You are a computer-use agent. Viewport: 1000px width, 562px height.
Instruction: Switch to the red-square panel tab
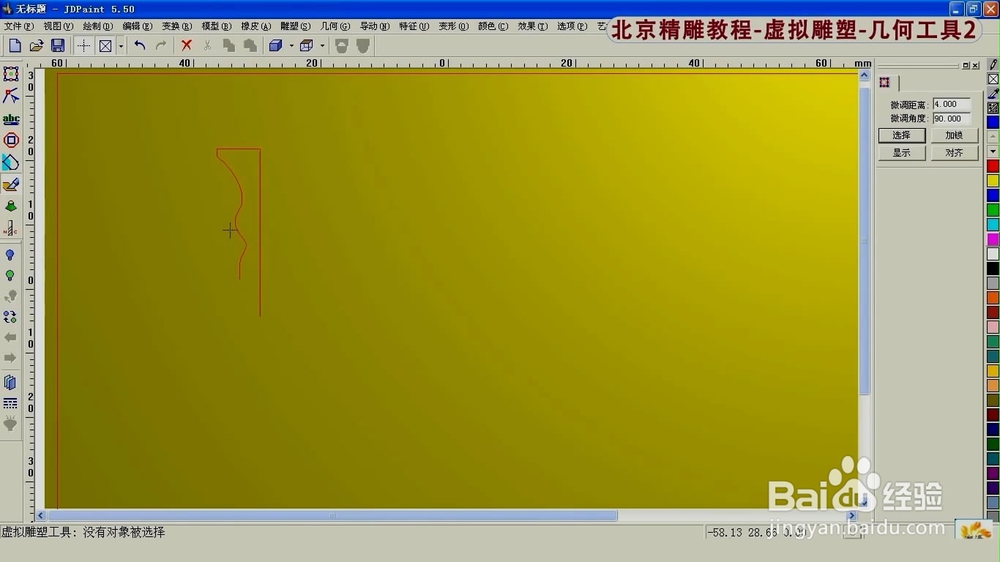coord(885,82)
